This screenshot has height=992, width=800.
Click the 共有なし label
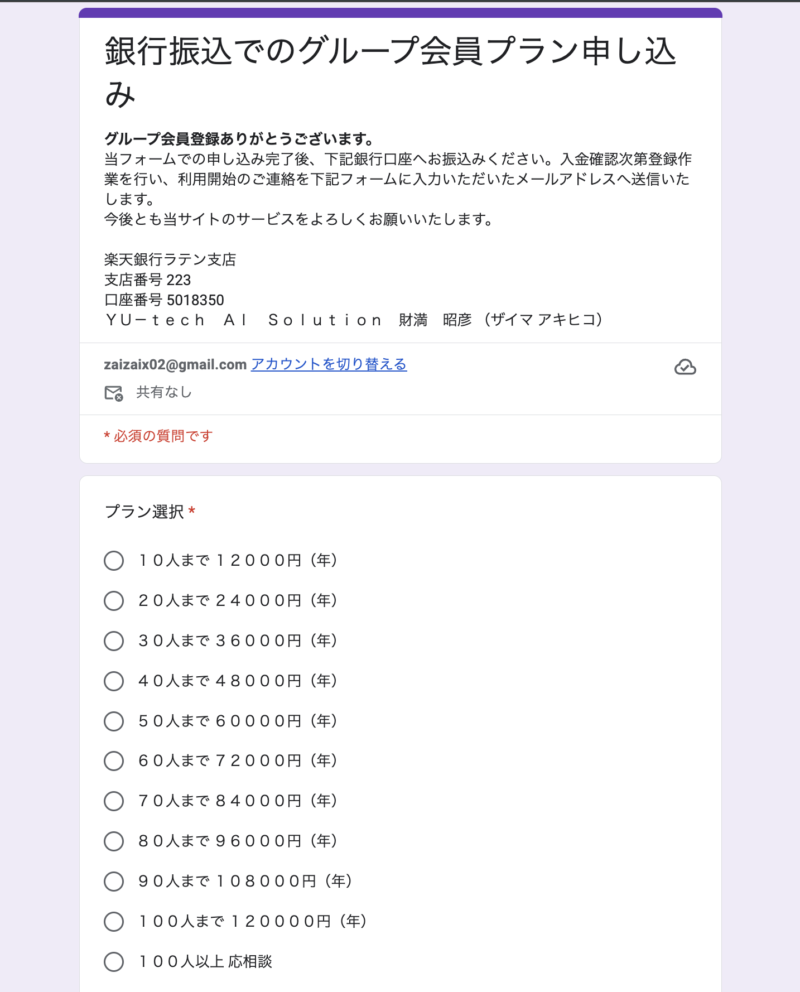(x=164, y=393)
